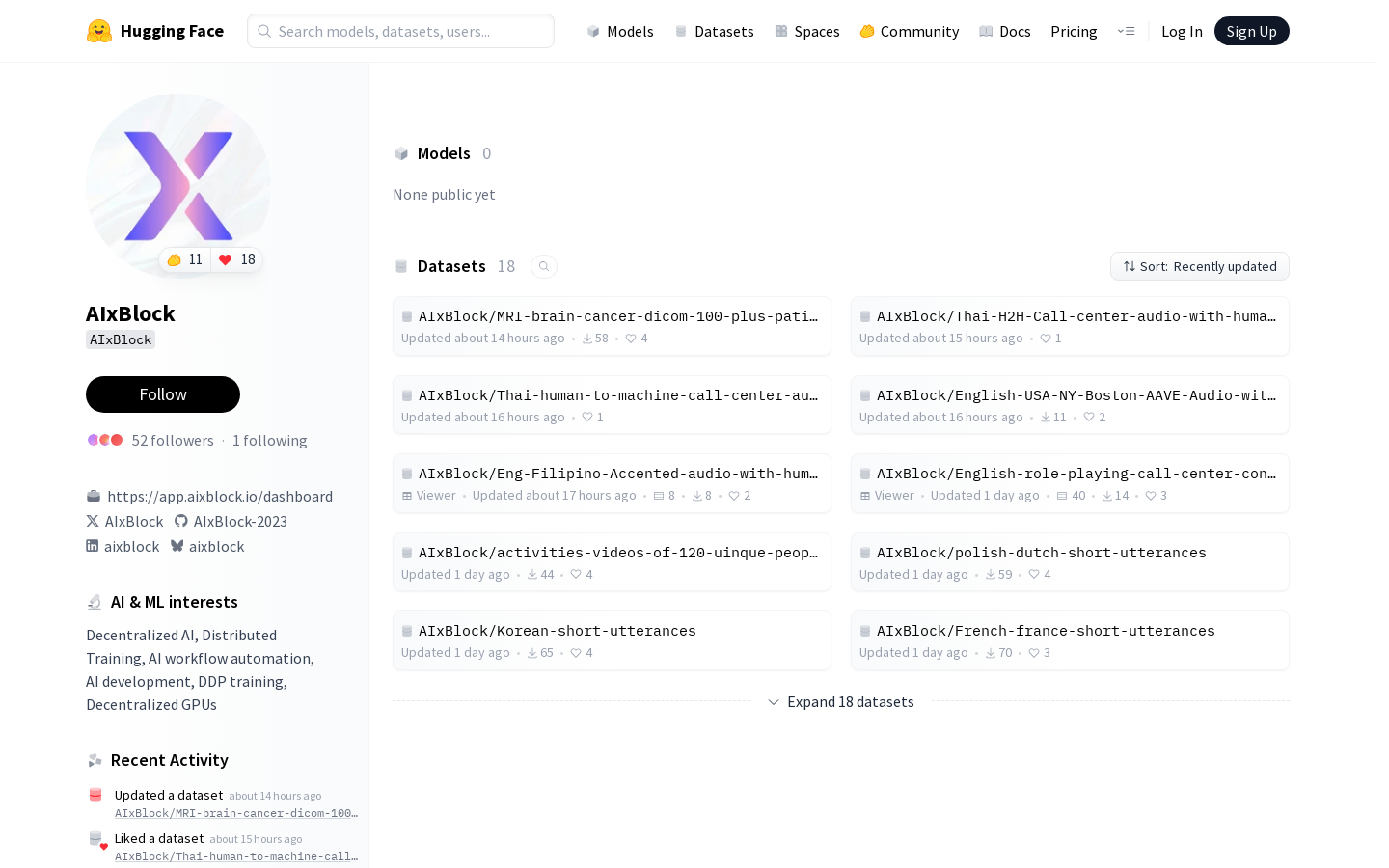The width and height of the screenshot is (1389, 868).
Task: Open the Docs menu item
Action: (x=1005, y=31)
